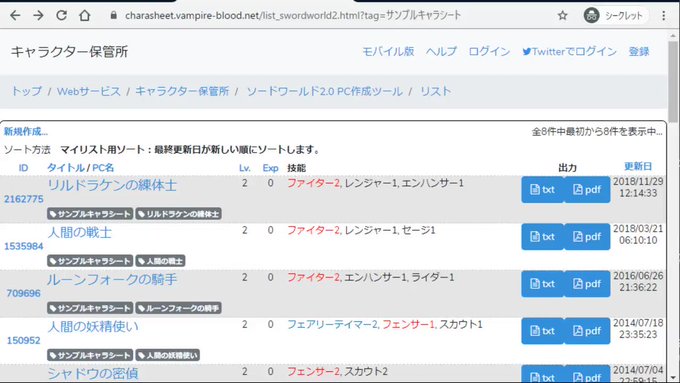Click date 2016/06/26 21:36:22
Viewport: 680px width, 383px height.
(638, 282)
